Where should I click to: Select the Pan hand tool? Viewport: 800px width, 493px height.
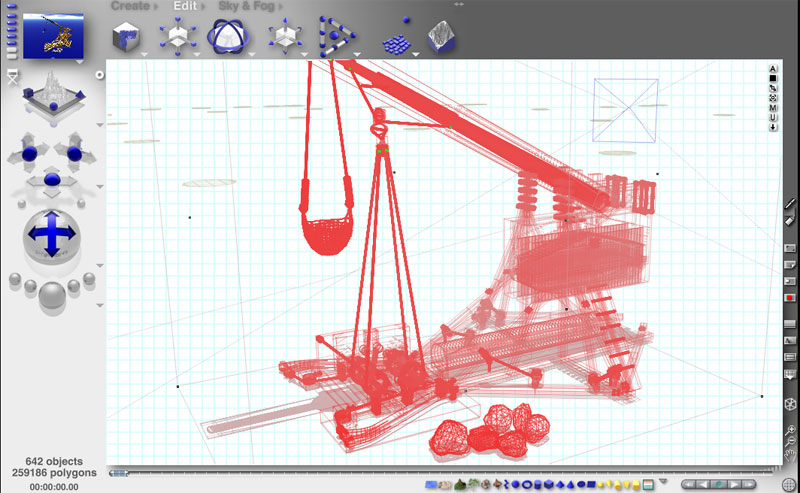pos(790,454)
